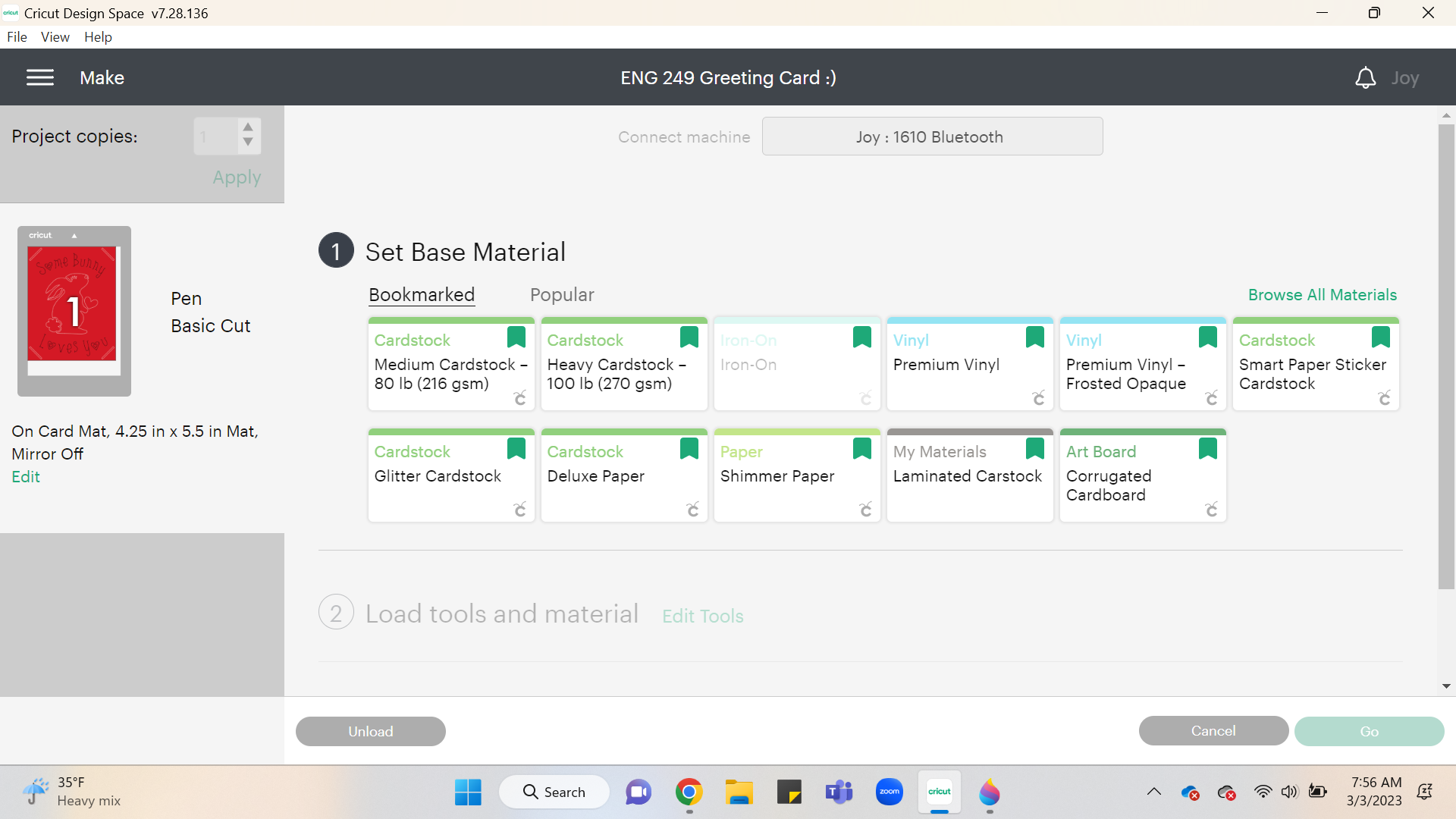The height and width of the screenshot is (819, 1456).
Task: Toggle bookmark on Premium Vinyl card
Action: pos(1035,337)
